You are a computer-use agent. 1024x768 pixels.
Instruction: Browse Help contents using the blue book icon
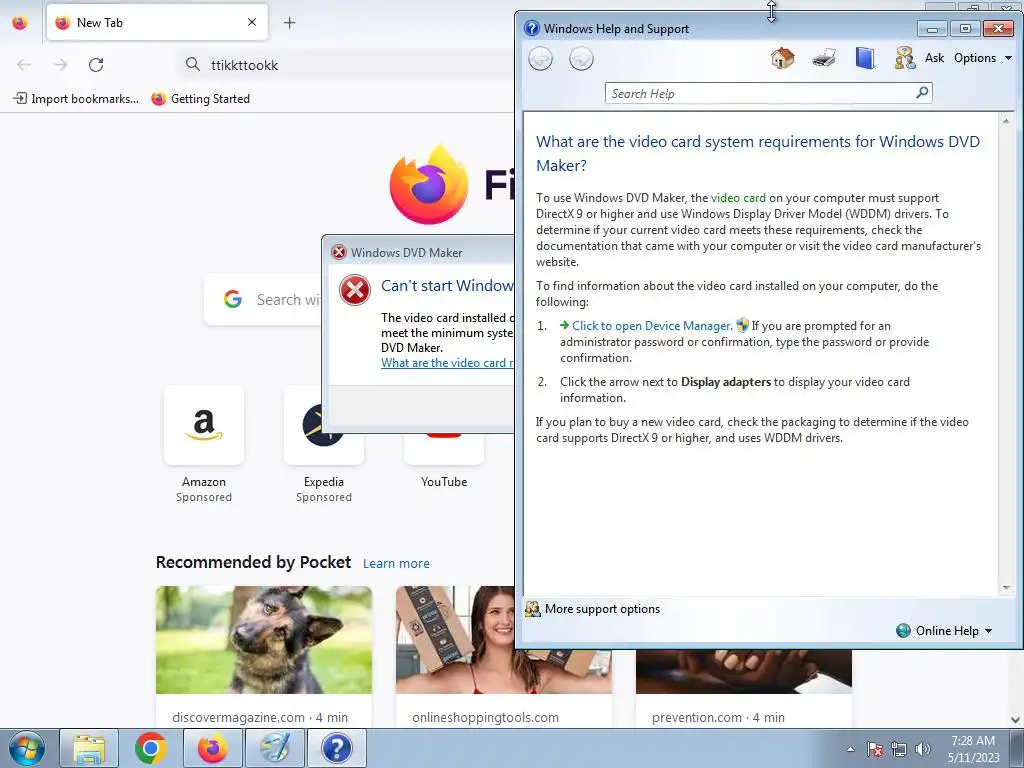865,58
